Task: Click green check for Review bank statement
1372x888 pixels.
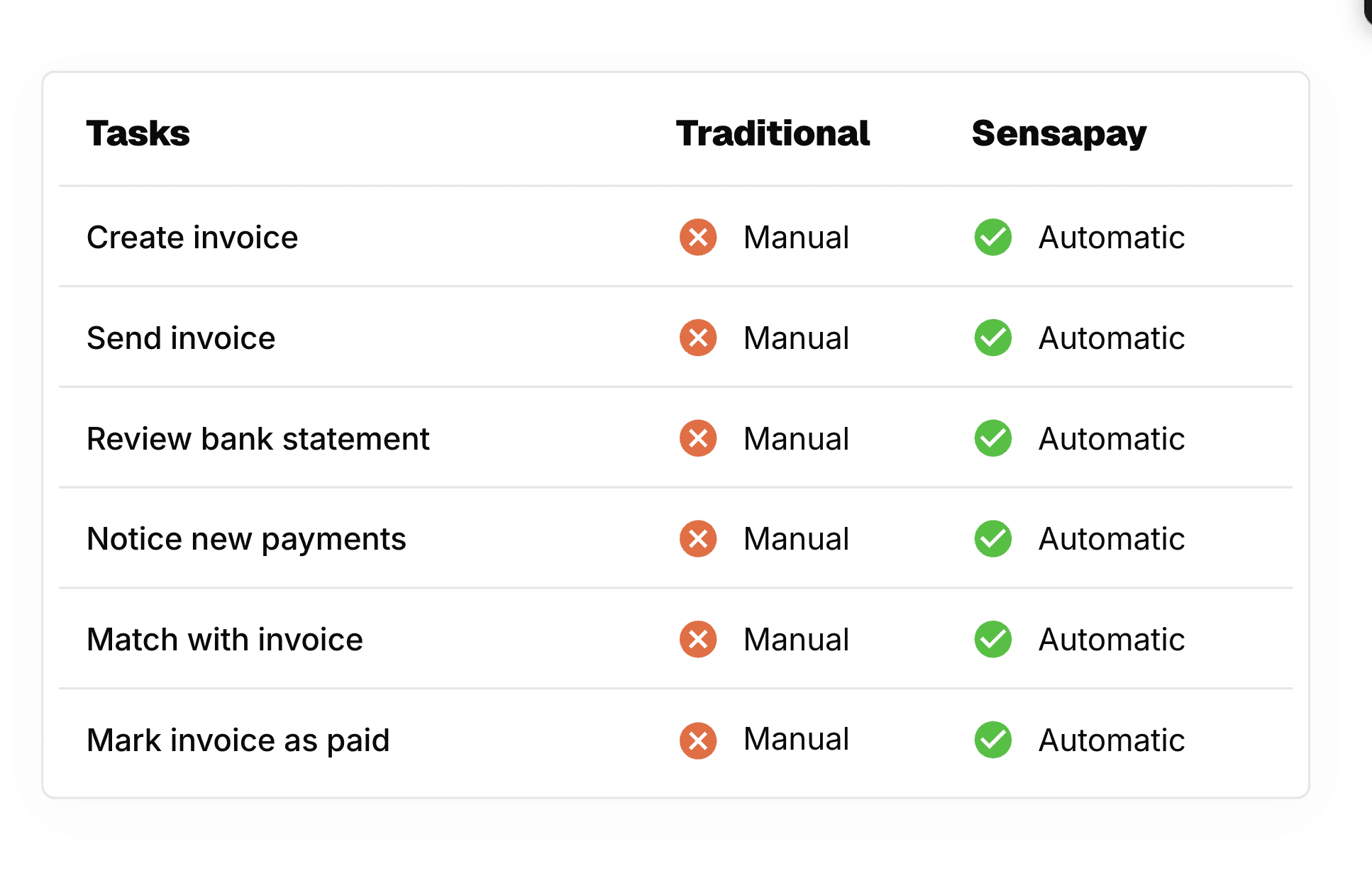Action: [993, 438]
